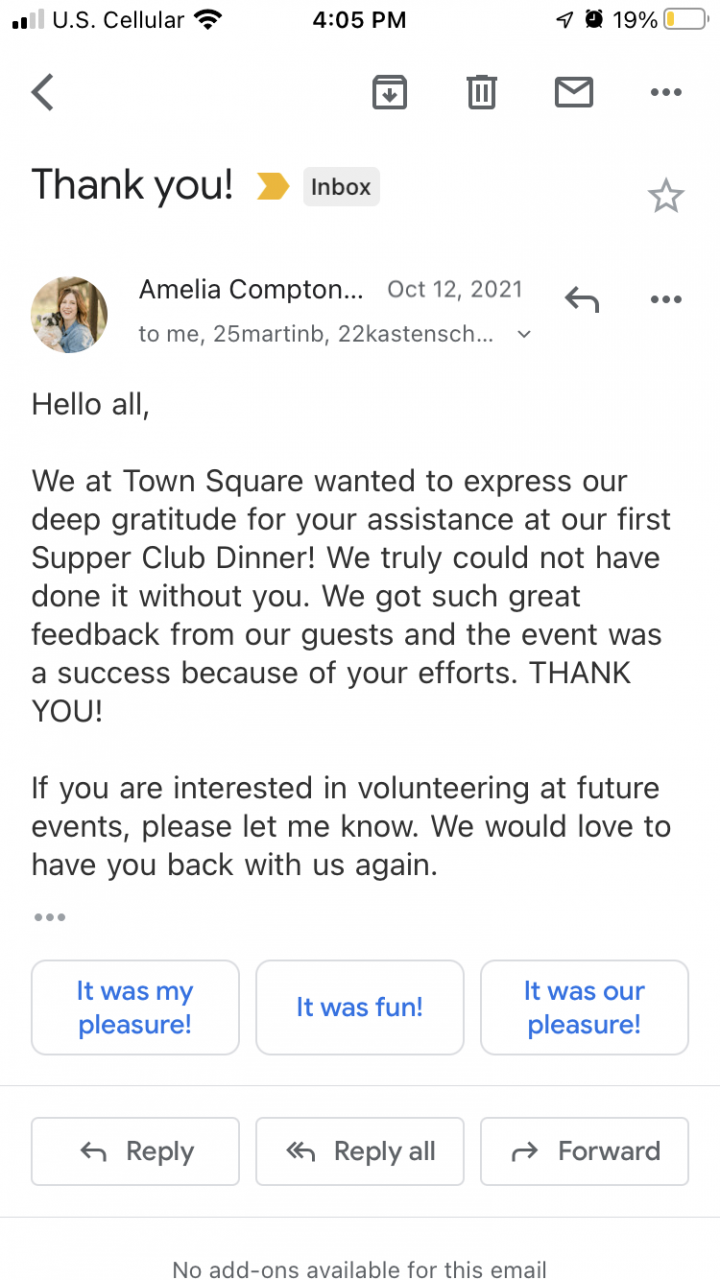The height and width of the screenshot is (1280, 720).
Task: Expand recipient details chevron
Action: pos(524,335)
